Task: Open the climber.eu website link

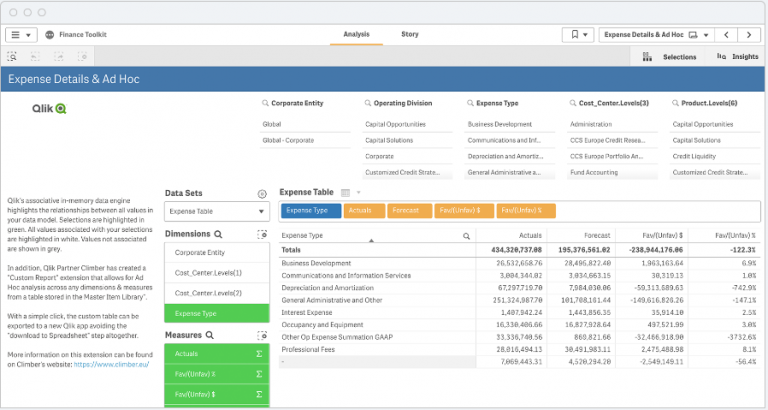Action: 111,364
